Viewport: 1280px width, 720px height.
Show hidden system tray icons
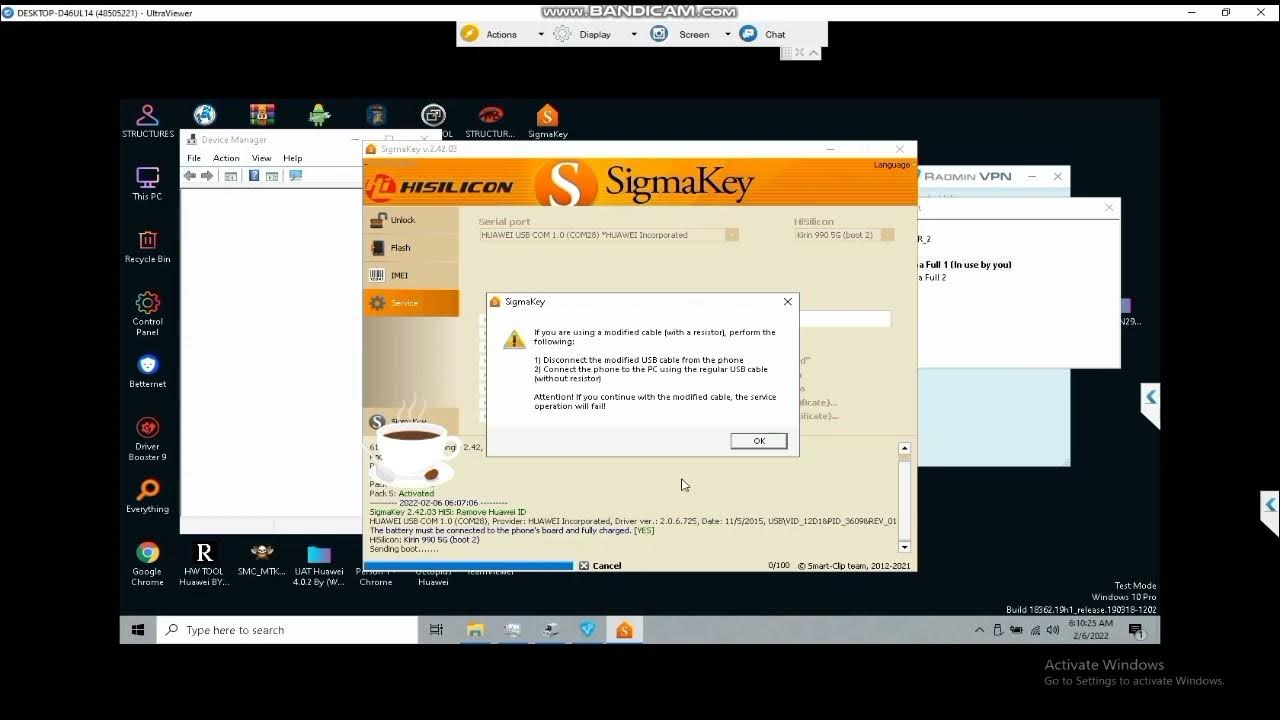click(979, 630)
